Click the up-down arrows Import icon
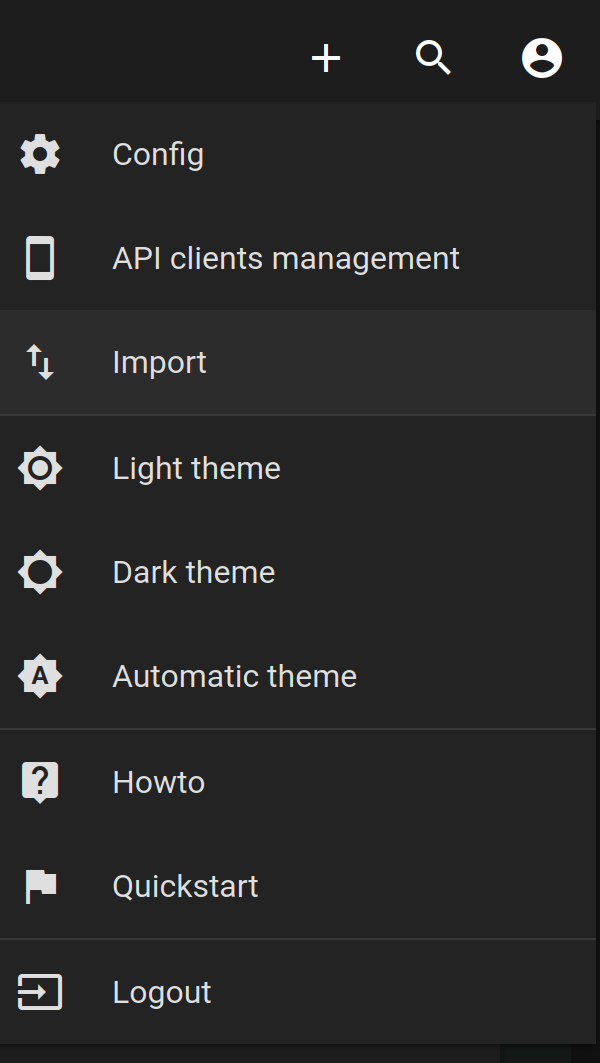Viewport: 600px width, 1063px height. tap(40, 362)
